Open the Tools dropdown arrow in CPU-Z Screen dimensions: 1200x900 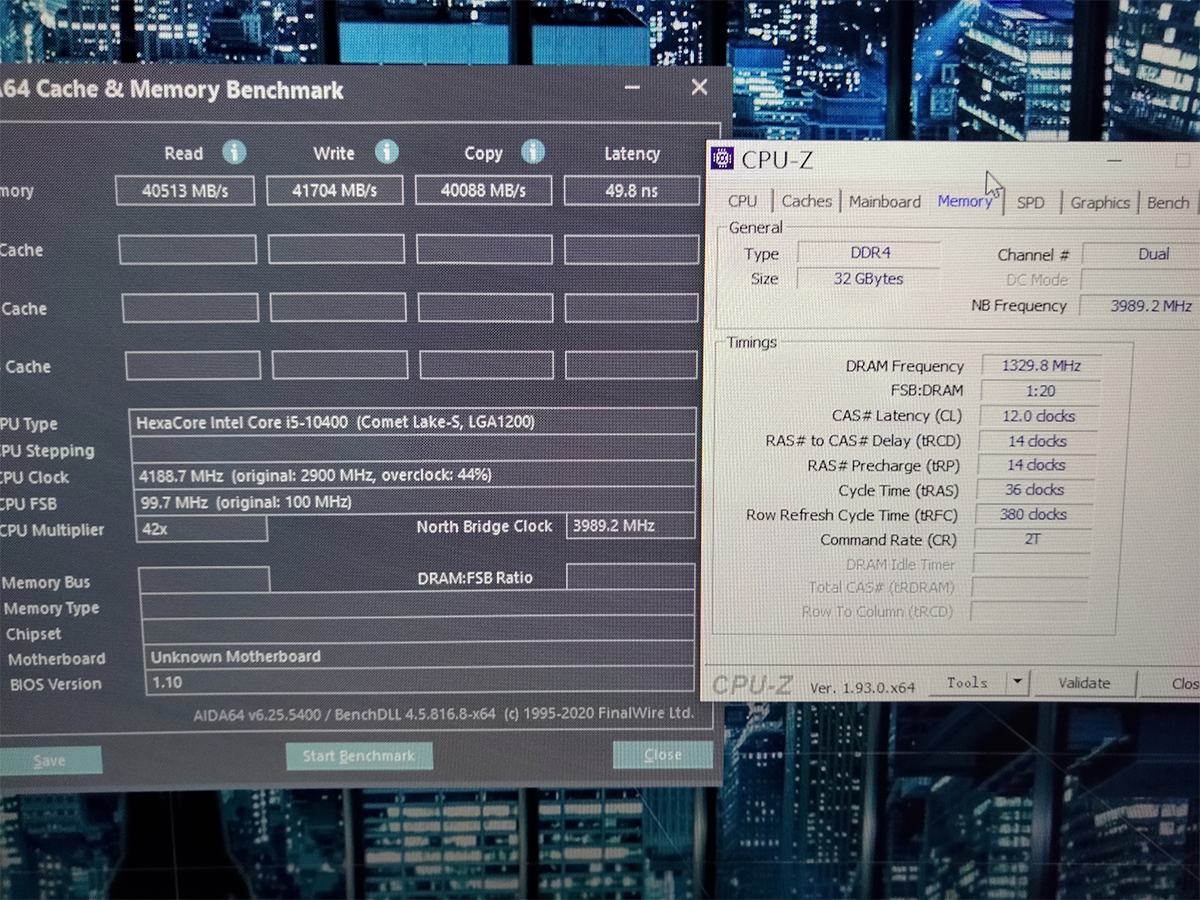(1017, 683)
